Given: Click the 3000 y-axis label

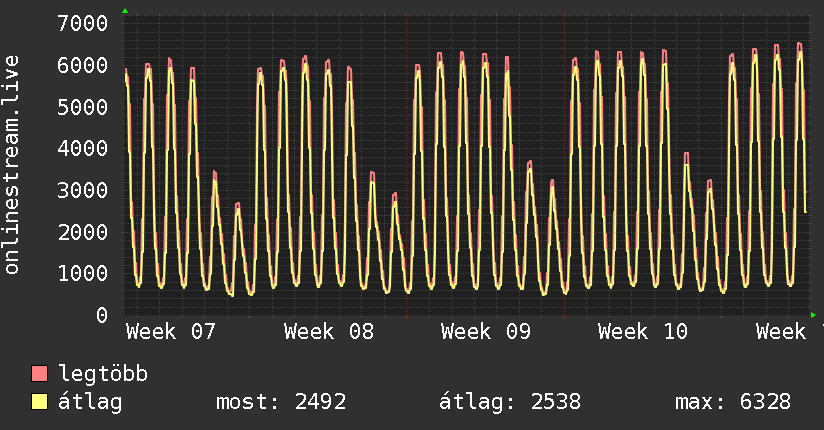Looking at the screenshot, I should 83,190.
